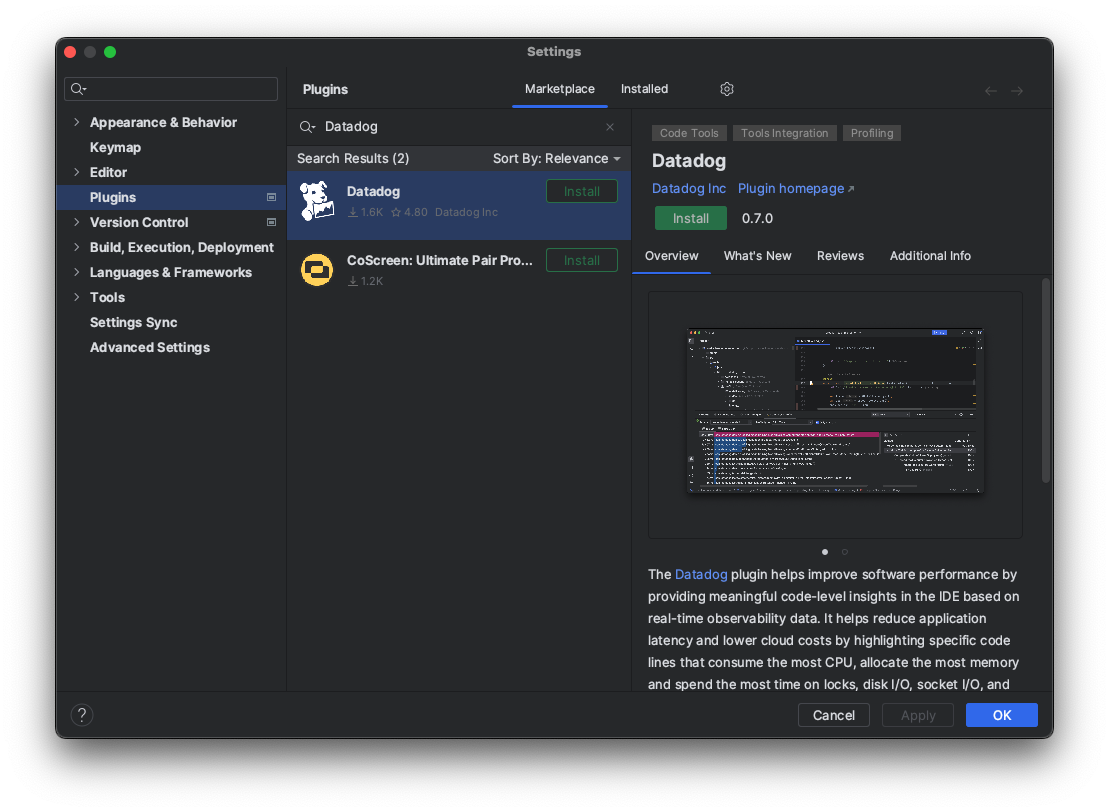This screenshot has width=1109, height=812.
Task: Click the plugin description scrollbar
Action: [x=1046, y=380]
